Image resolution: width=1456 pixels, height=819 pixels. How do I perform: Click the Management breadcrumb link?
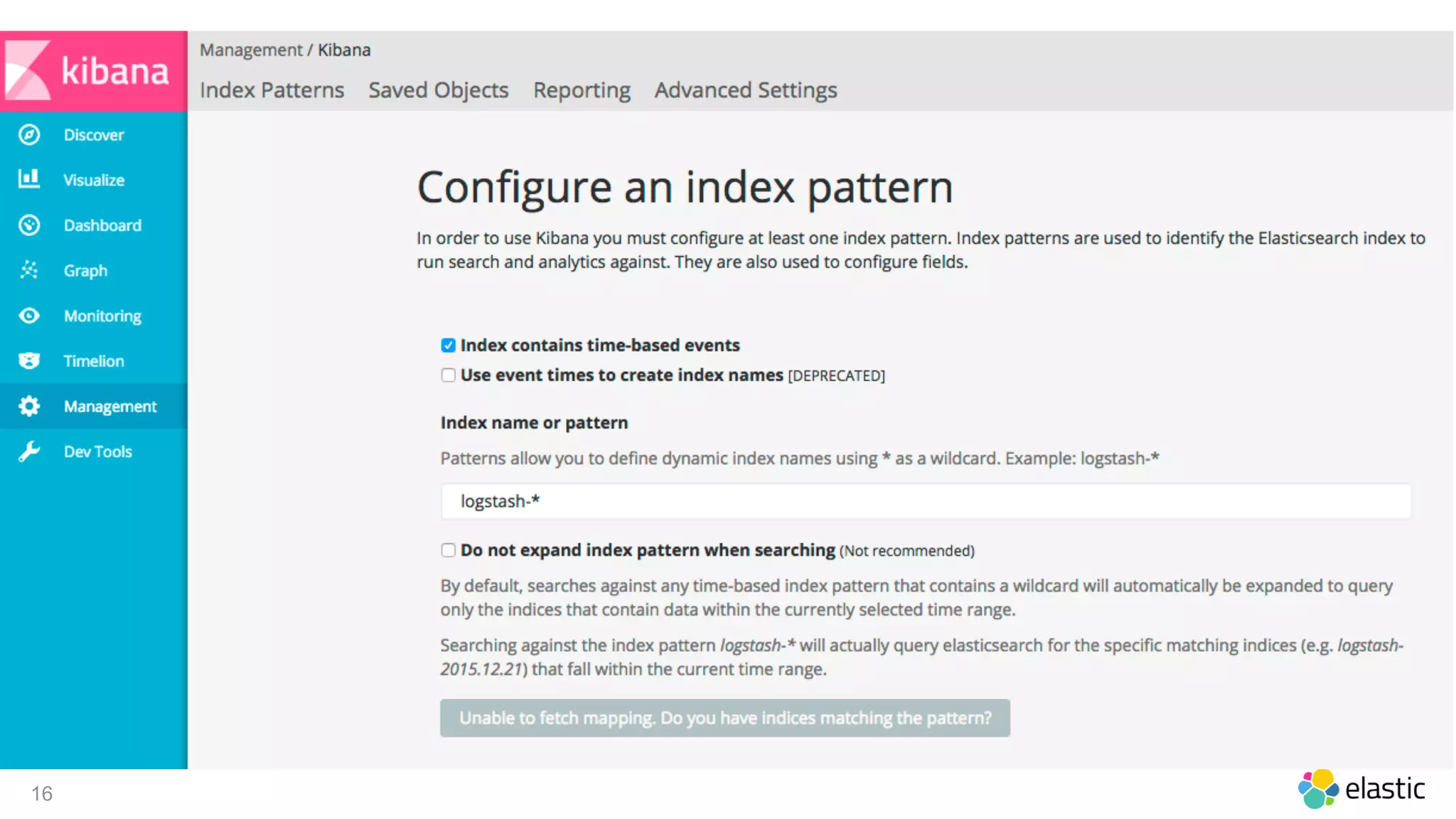[x=250, y=50]
